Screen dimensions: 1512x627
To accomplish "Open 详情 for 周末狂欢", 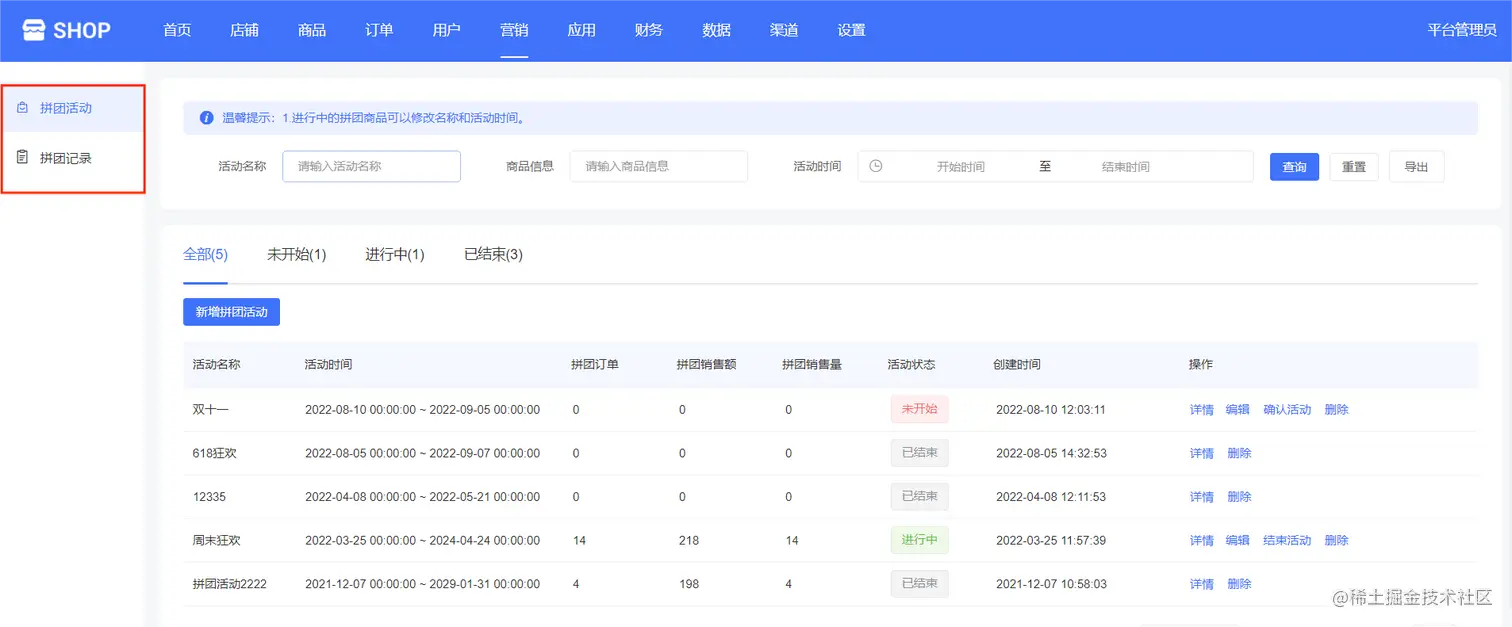I will point(1202,540).
